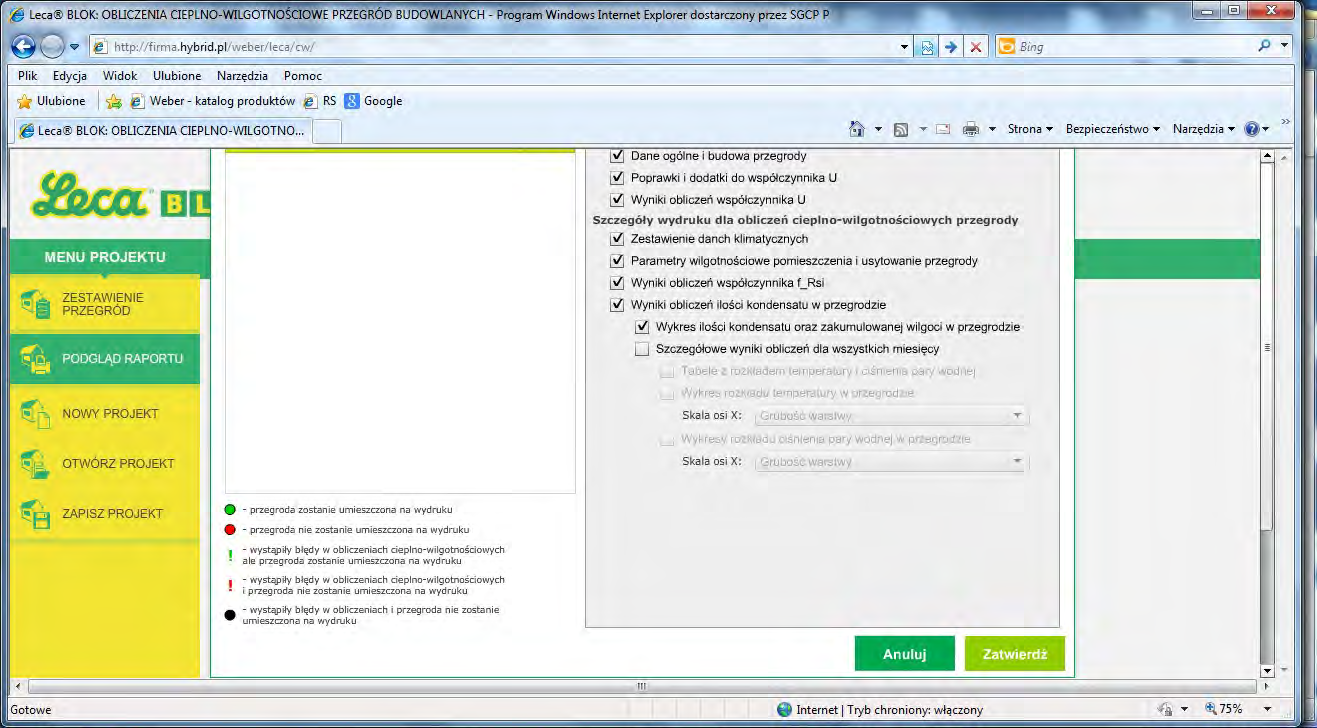
Task: Uncheck Poprawki i dodatki do współczynnika U
Action: pos(617,178)
